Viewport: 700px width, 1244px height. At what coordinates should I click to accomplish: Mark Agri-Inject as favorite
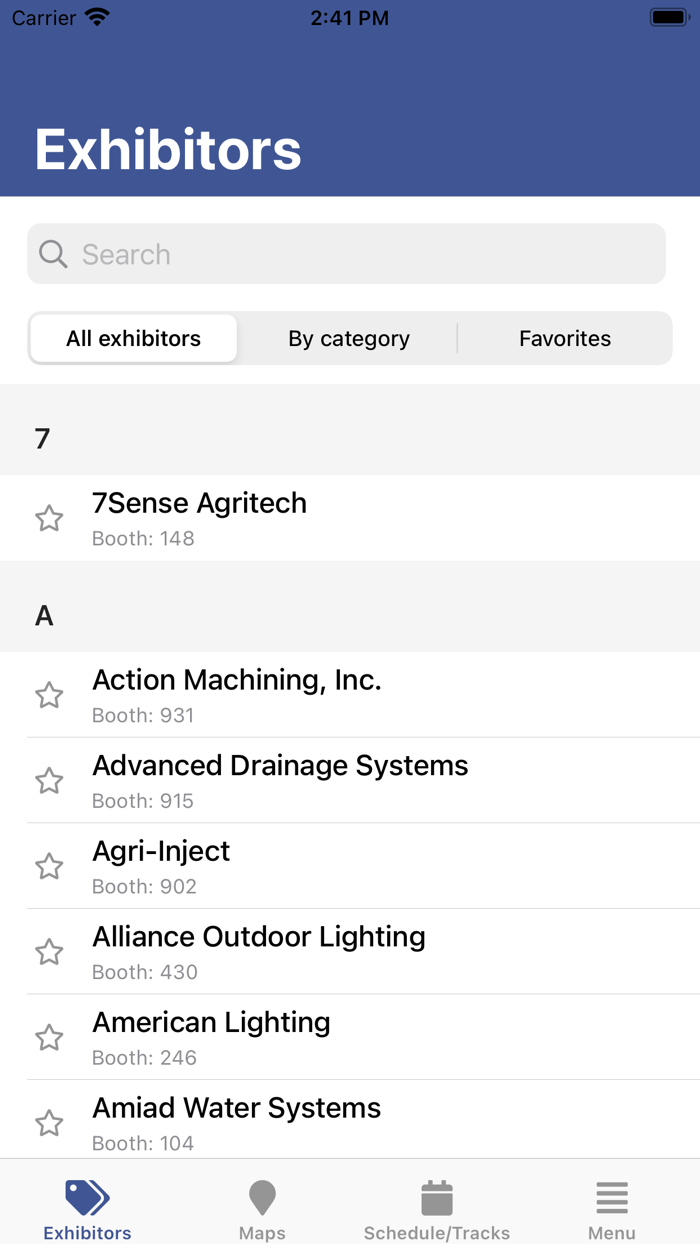click(x=49, y=866)
